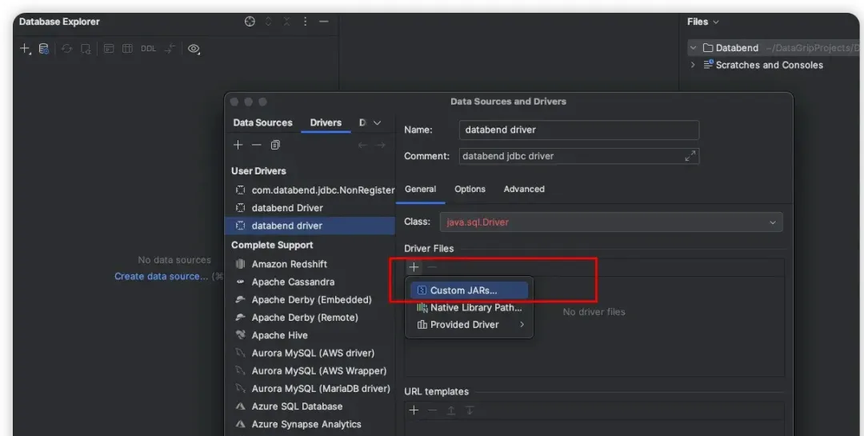The height and width of the screenshot is (436, 864).
Task: Add a driver with the plus icon
Action: coord(238,144)
